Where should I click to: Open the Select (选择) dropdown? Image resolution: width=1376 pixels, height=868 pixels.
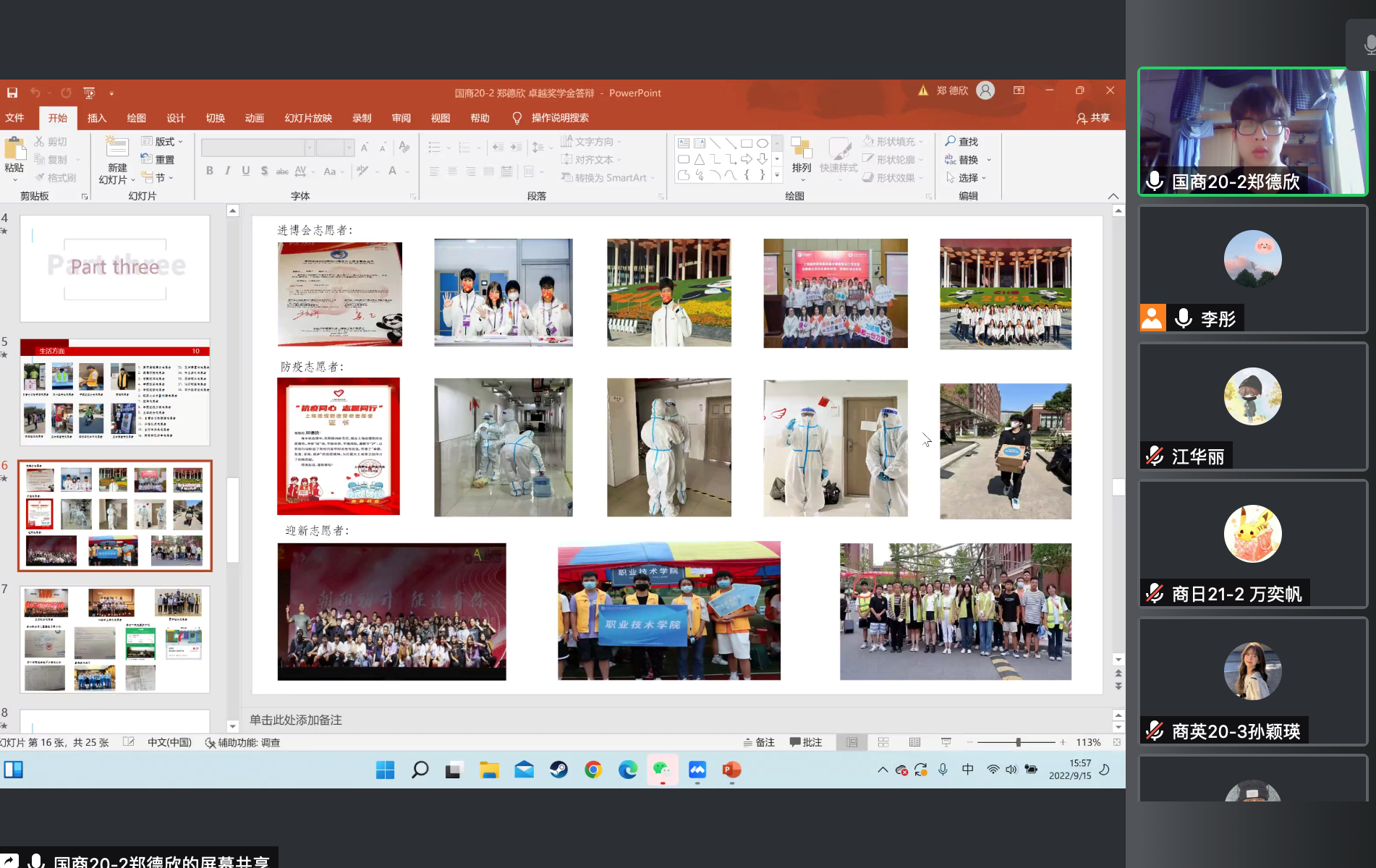(x=967, y=178)
